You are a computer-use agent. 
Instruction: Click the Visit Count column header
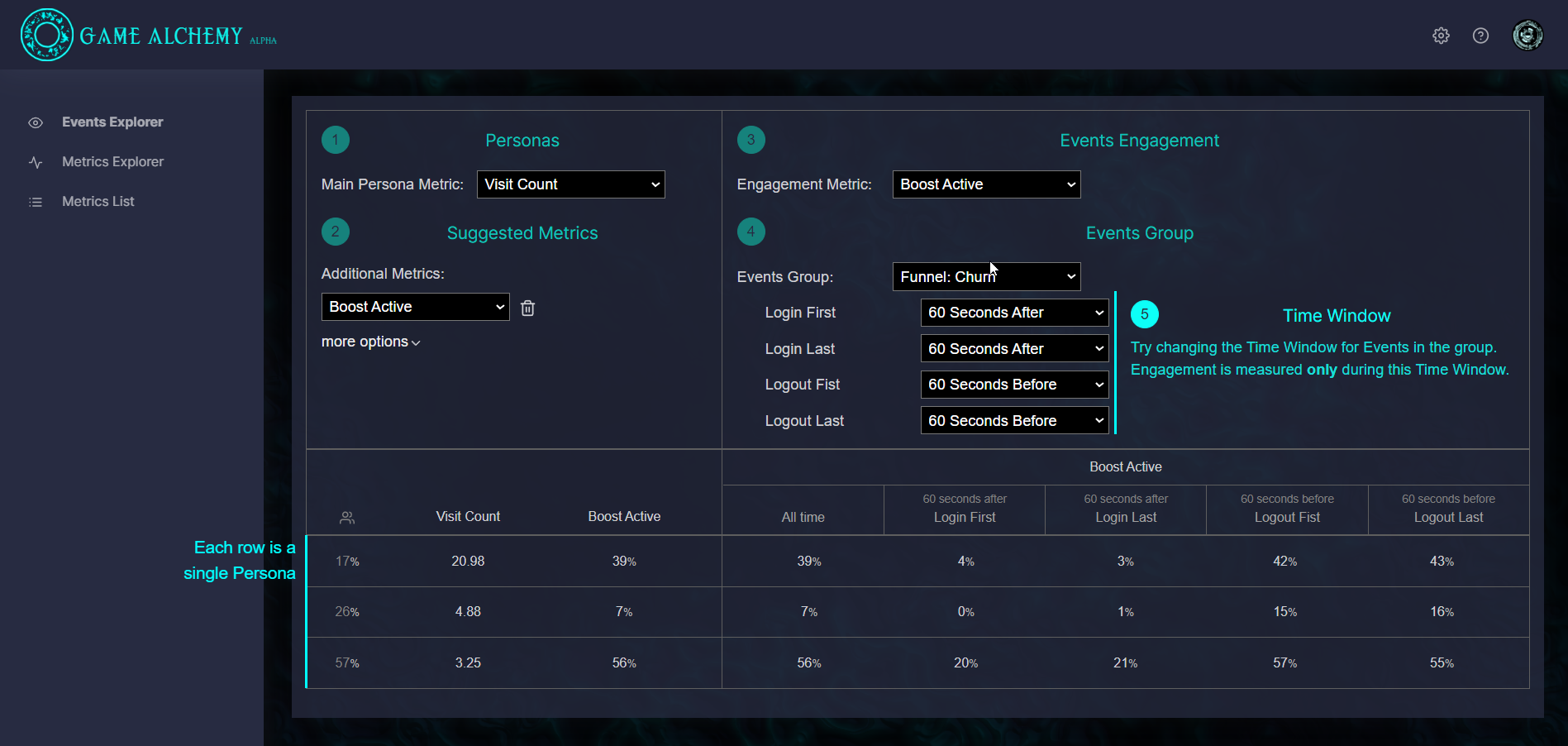468,517
